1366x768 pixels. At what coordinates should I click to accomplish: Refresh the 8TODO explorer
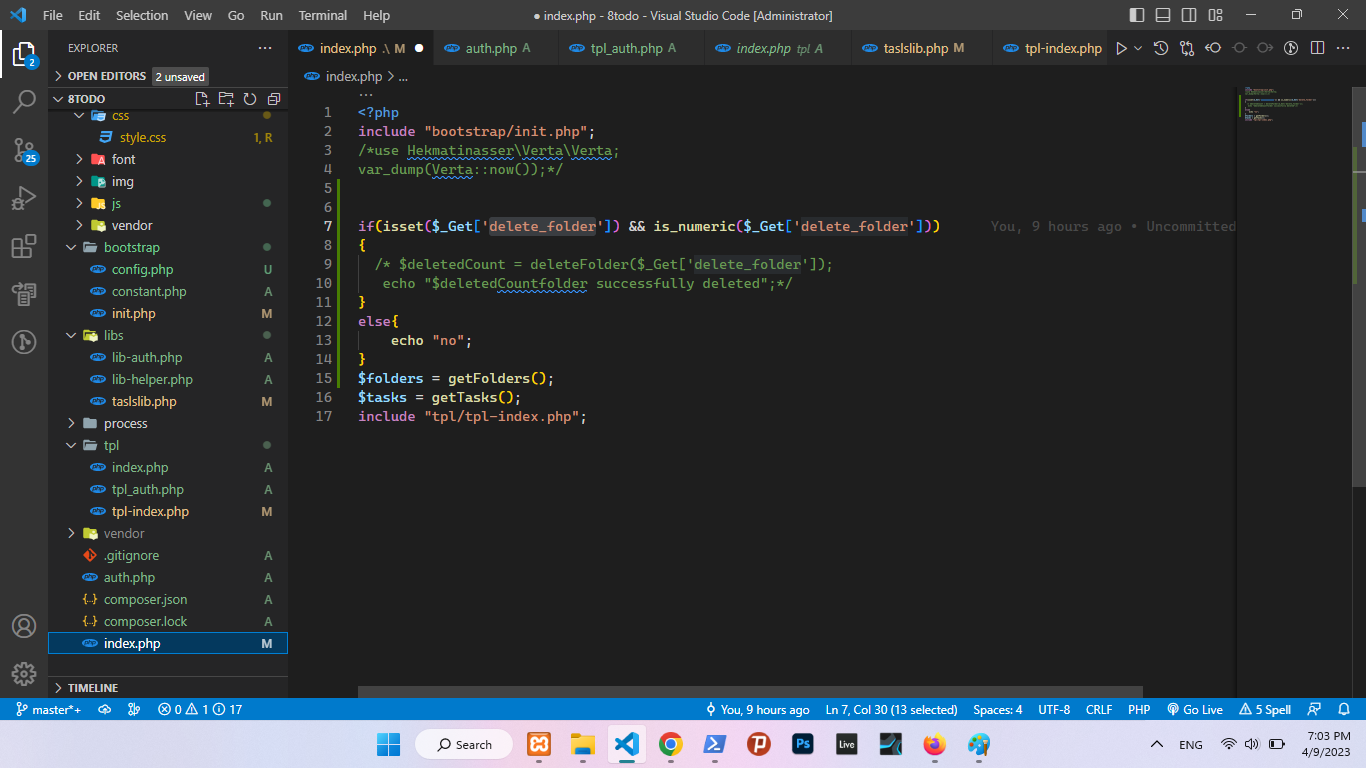click(x=250, y=99)
